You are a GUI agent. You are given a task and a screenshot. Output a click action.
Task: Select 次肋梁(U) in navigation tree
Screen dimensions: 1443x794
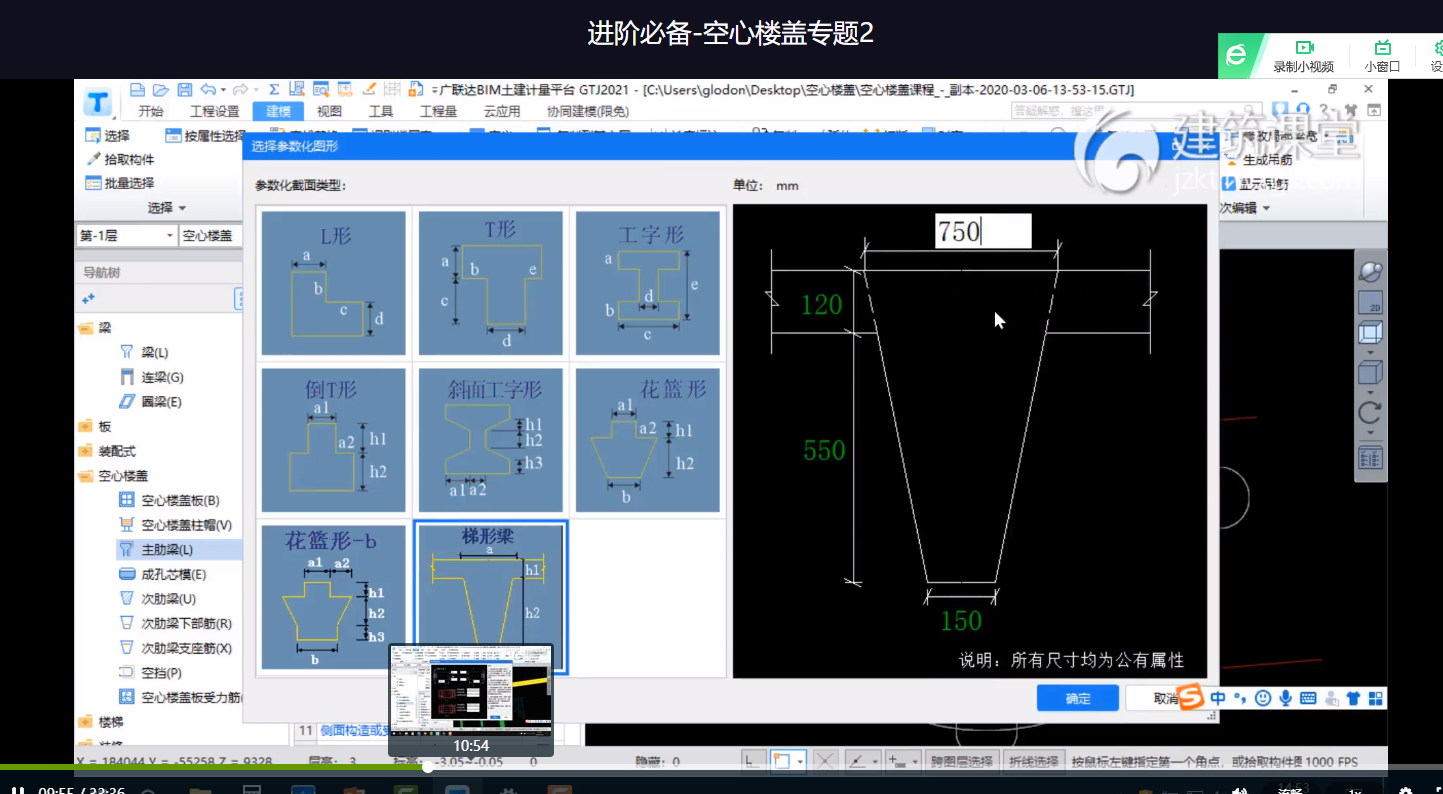[x=157, y=598]
